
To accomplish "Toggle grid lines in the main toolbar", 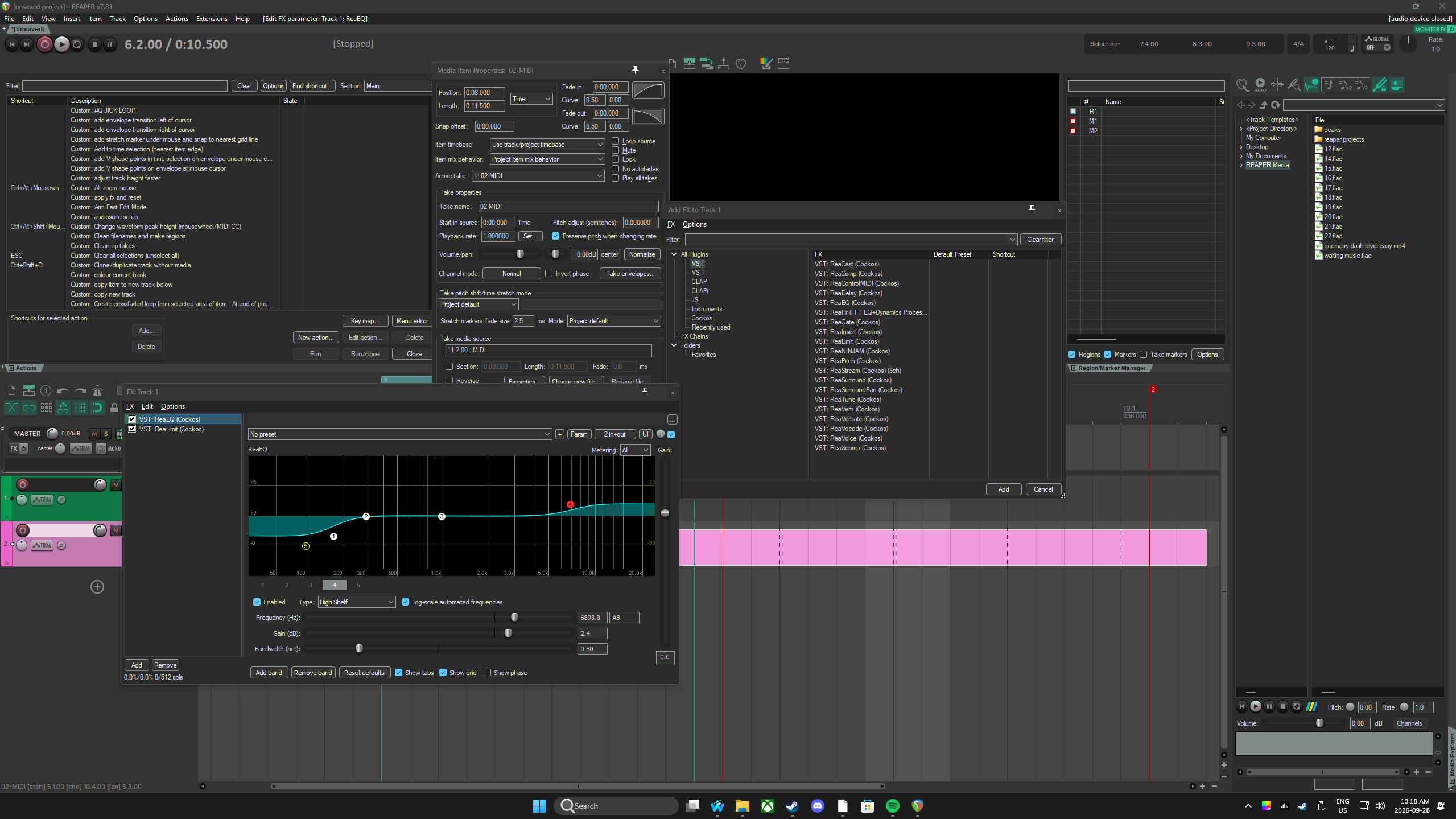I will 80,408.
